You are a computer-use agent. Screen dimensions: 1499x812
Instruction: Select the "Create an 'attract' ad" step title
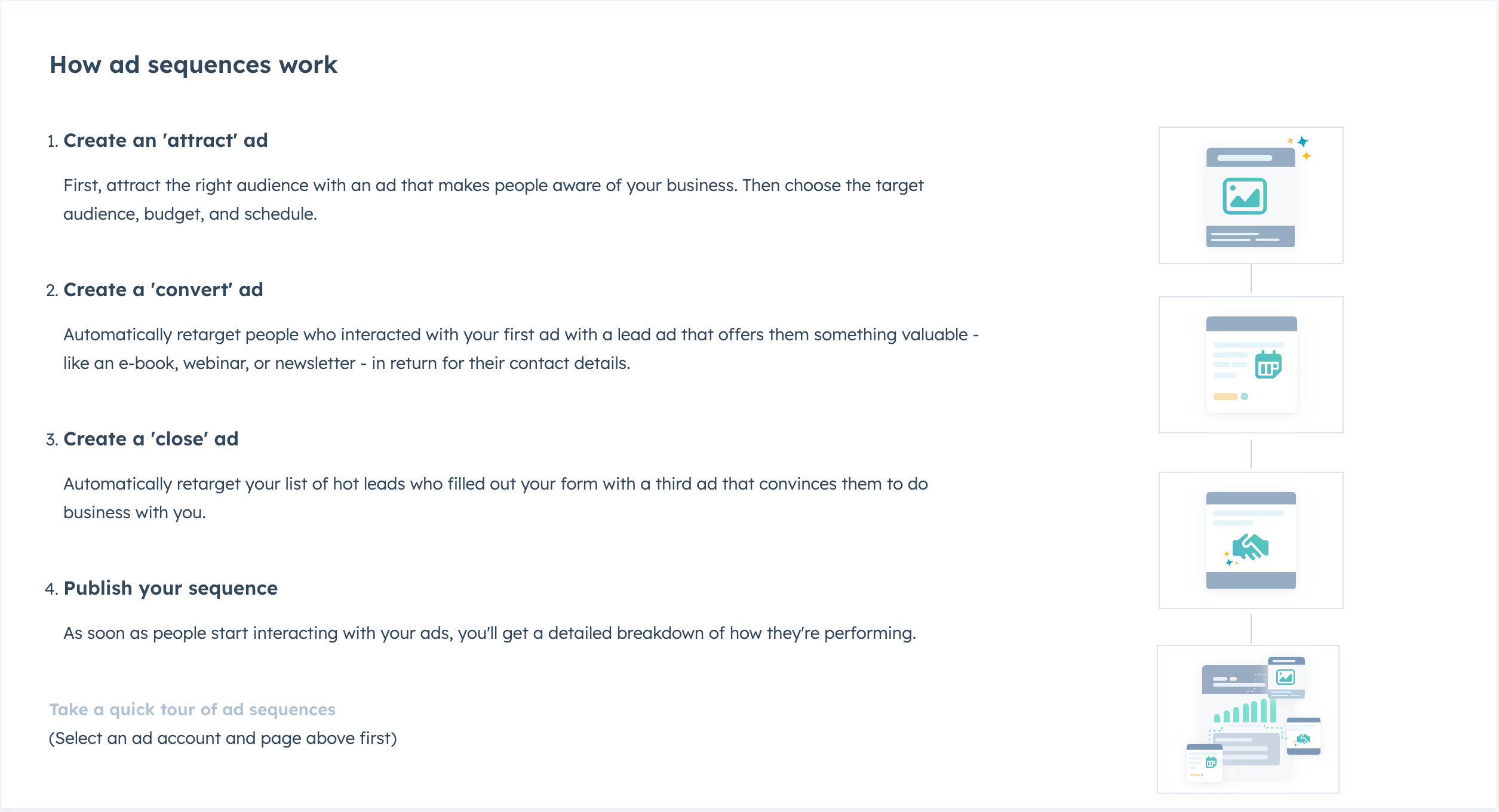click(165, 140)
